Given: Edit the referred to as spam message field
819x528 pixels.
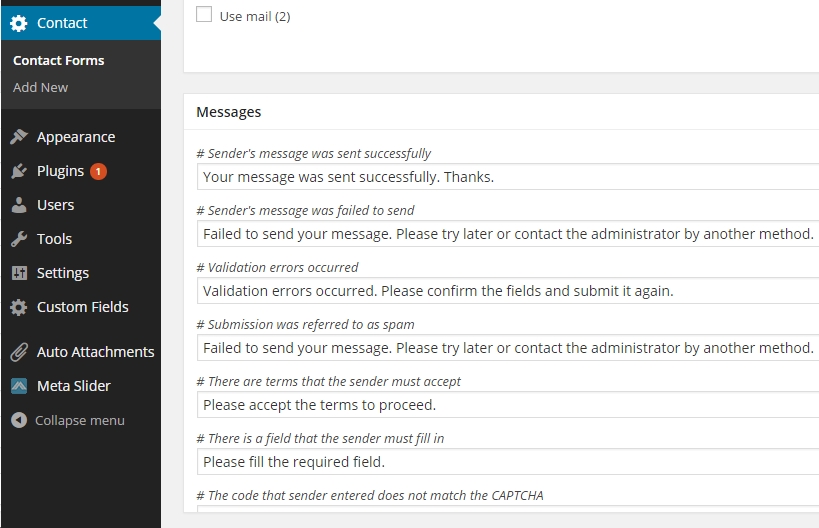Looking at the screenshot, I should click(508, 348).
